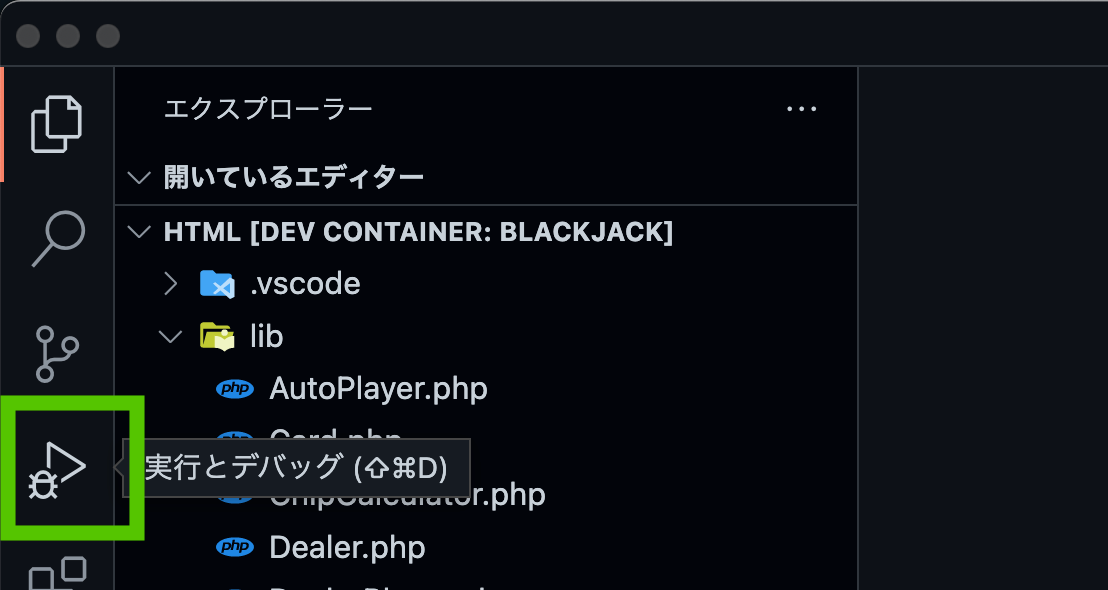Open Dealer.php from the file tree

(345, 547)
